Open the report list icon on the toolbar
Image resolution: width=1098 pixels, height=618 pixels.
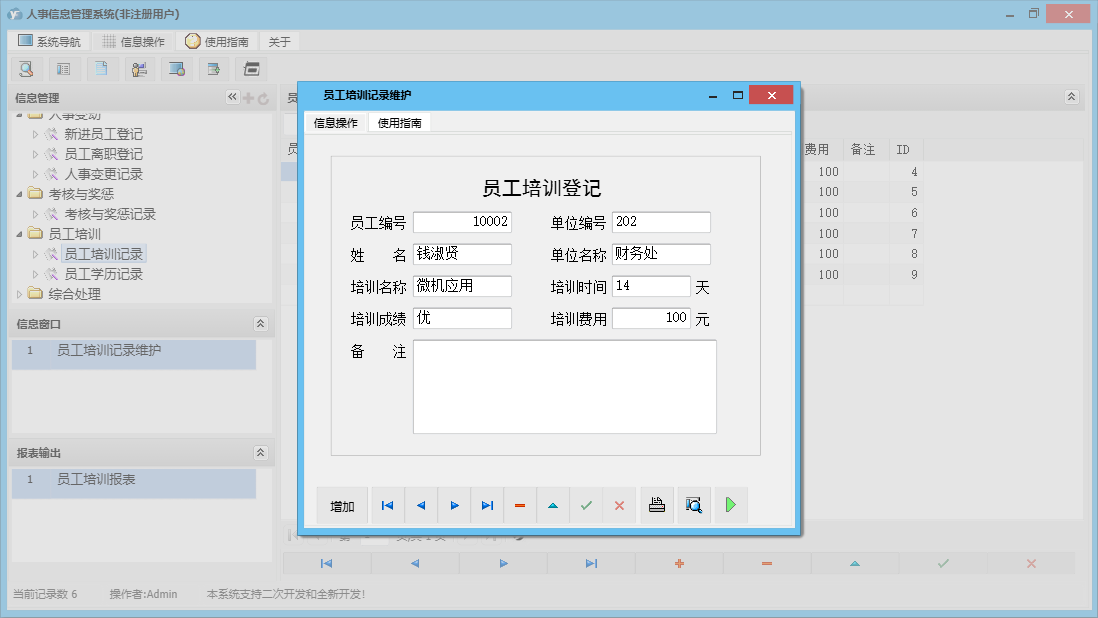click(x=64, y=69)
